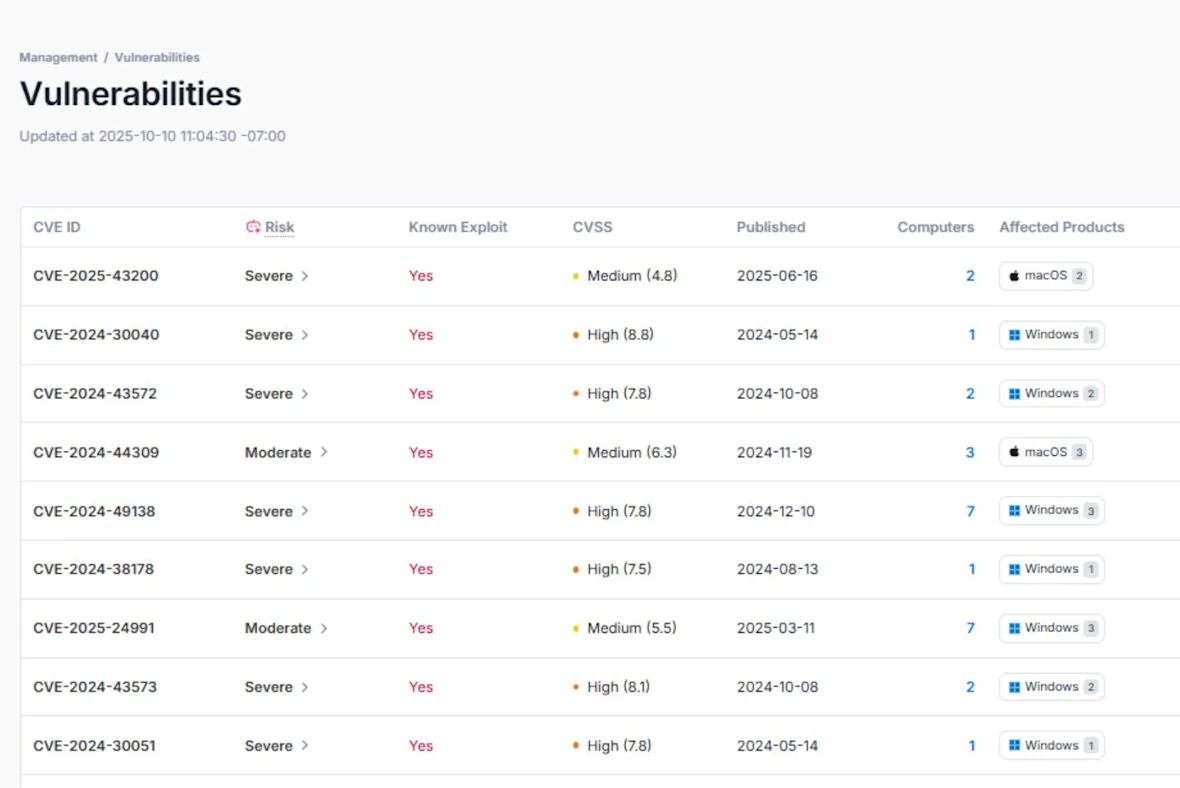This screenshot has height=788, width=1180.
Task: Click Windows logo for CVE-2024-43573
Action: point(1014,687)
